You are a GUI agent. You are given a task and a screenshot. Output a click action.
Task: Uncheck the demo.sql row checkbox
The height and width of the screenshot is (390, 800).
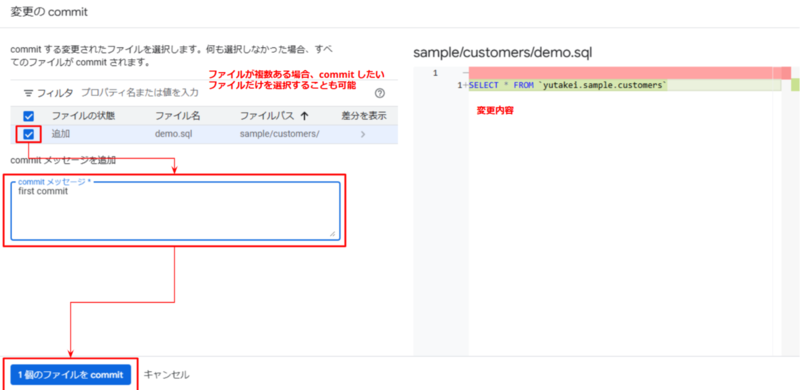[x=29, y=135]
